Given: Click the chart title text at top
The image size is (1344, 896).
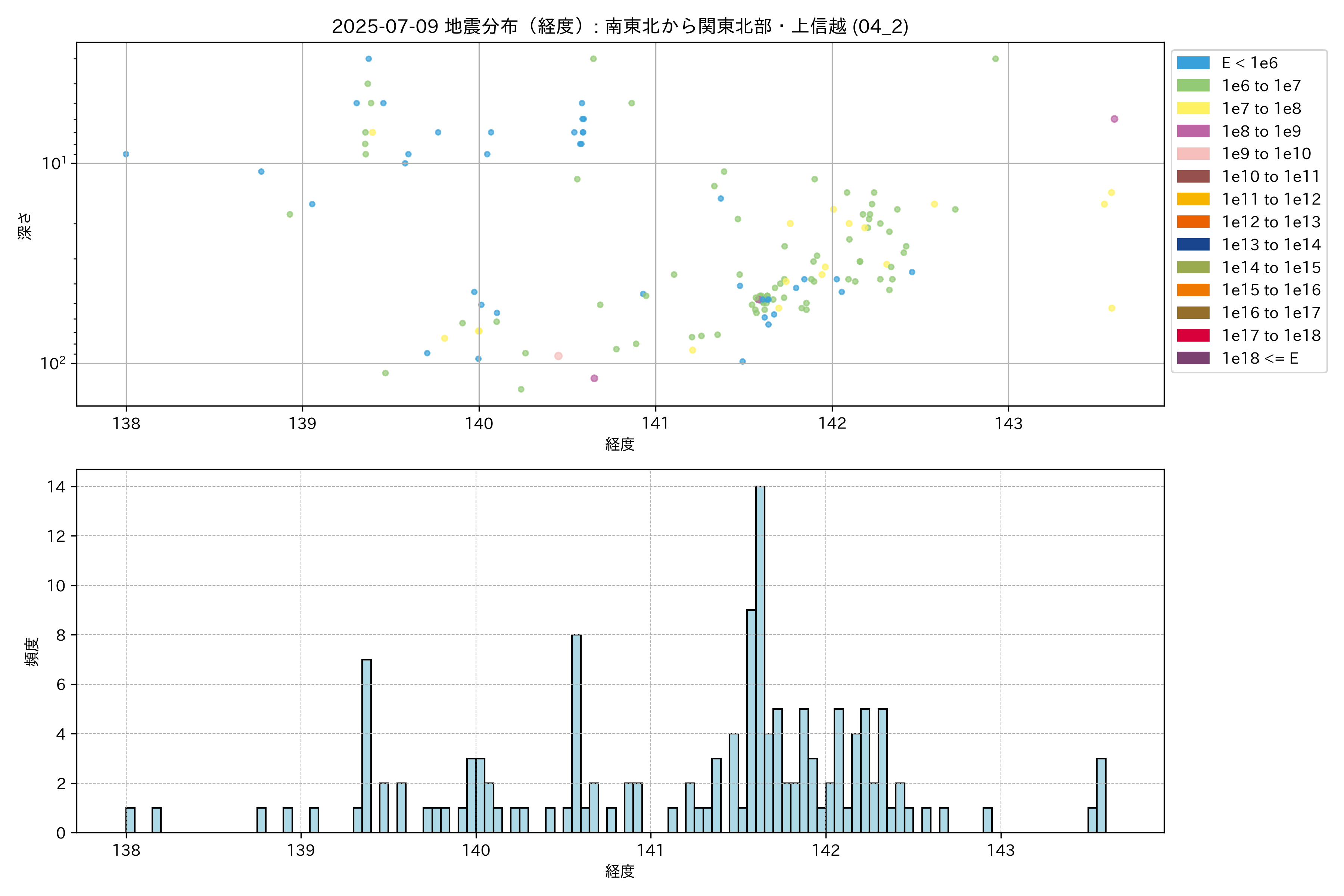Looking at the screenshot, I should pos(620,26).
